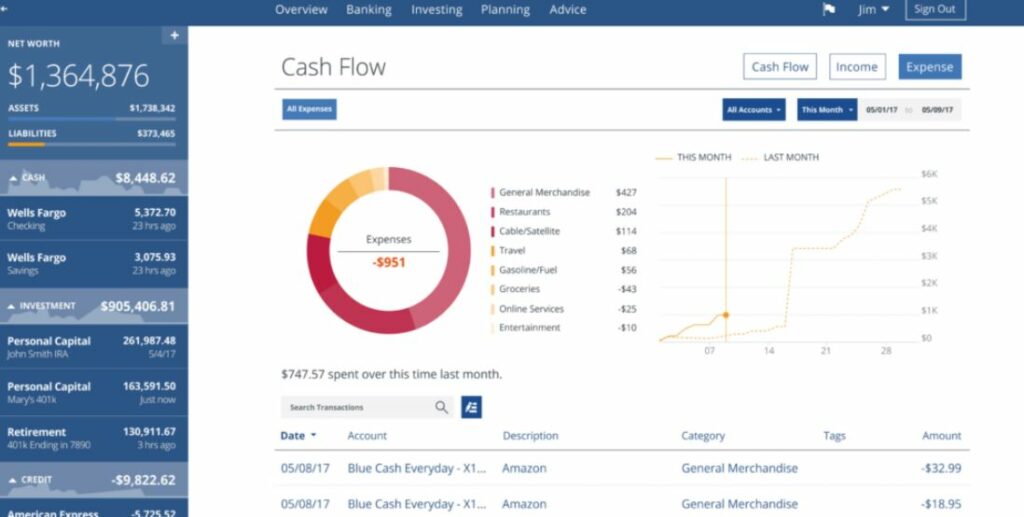Click the Tags column header
The width and height of the screenshot is (1024, 517).
[834, 435]
